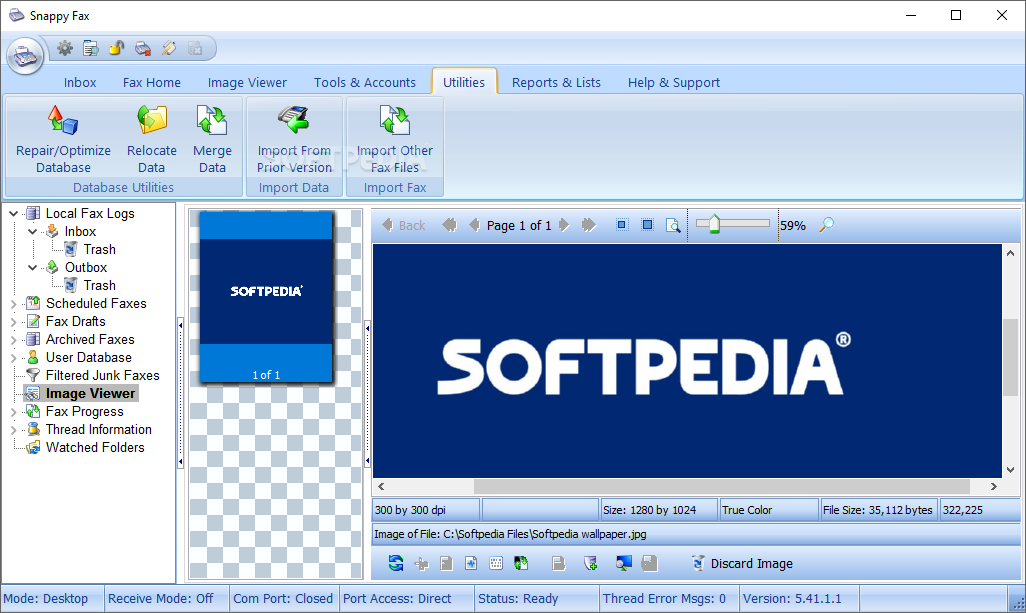Viewport: 1026px width, 613px height.
Task: Click the waveform document icon in bottom toolbar
Action: click(471, 563)
